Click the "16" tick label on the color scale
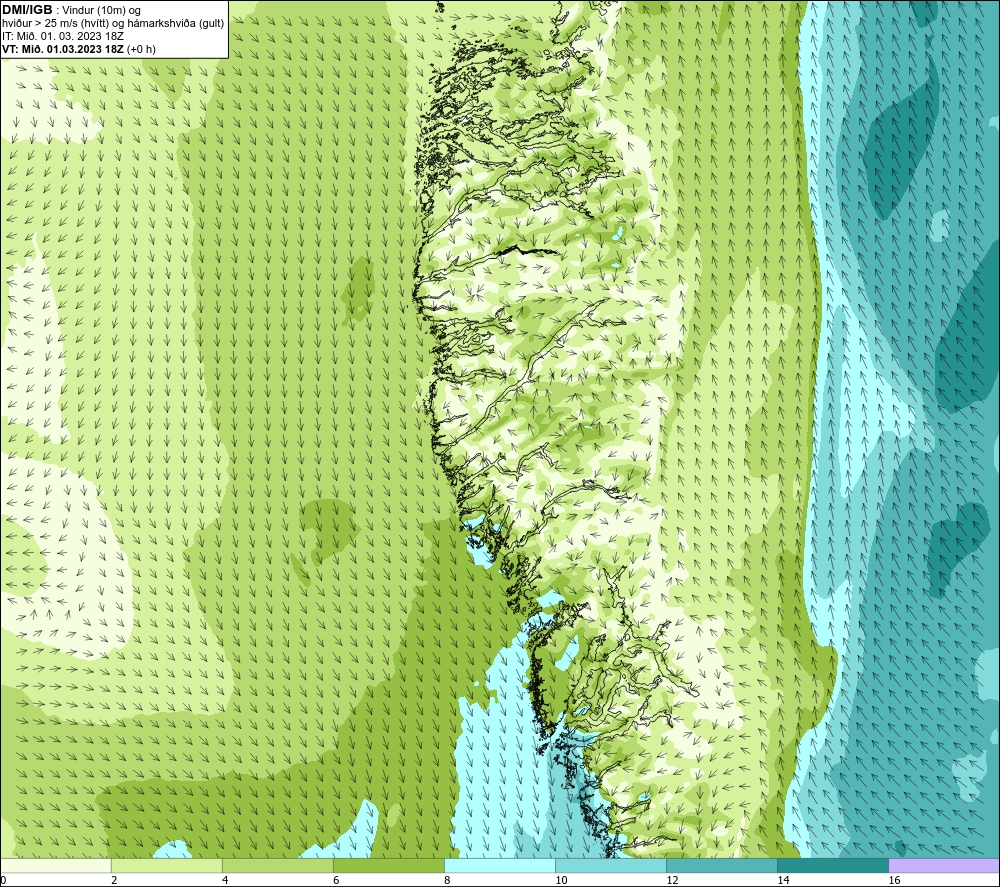 pos(894,881)
